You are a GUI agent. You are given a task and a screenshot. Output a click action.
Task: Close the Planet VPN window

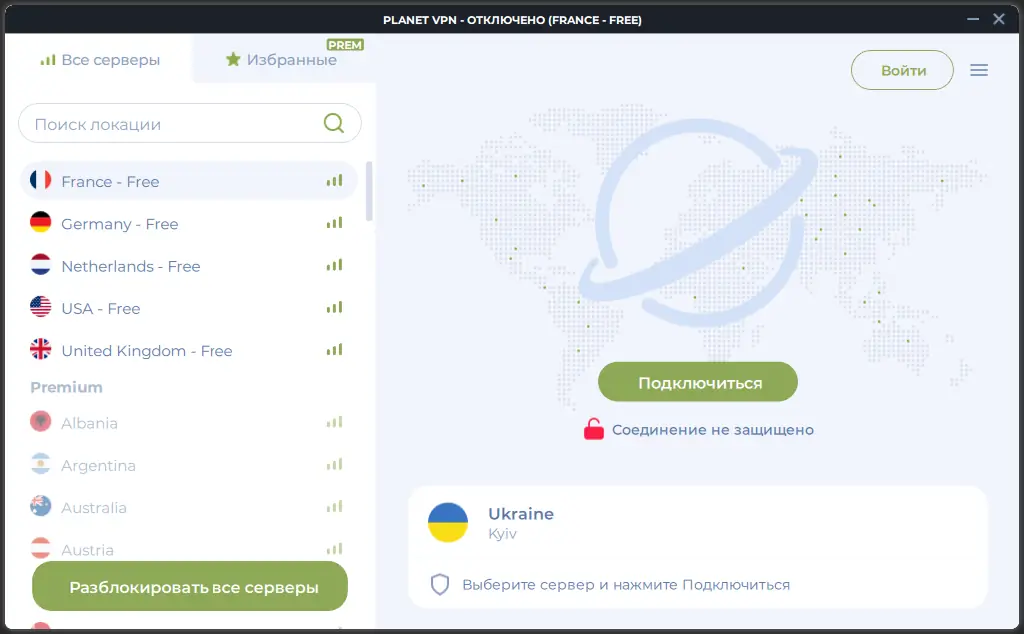[x=999, y=19]
